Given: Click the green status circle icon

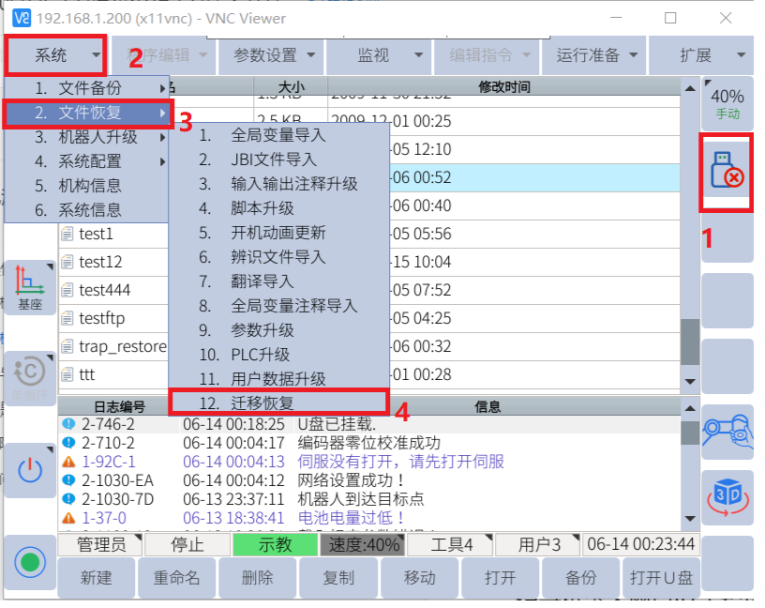Looking at the screenshot, I should click(31, 561).
